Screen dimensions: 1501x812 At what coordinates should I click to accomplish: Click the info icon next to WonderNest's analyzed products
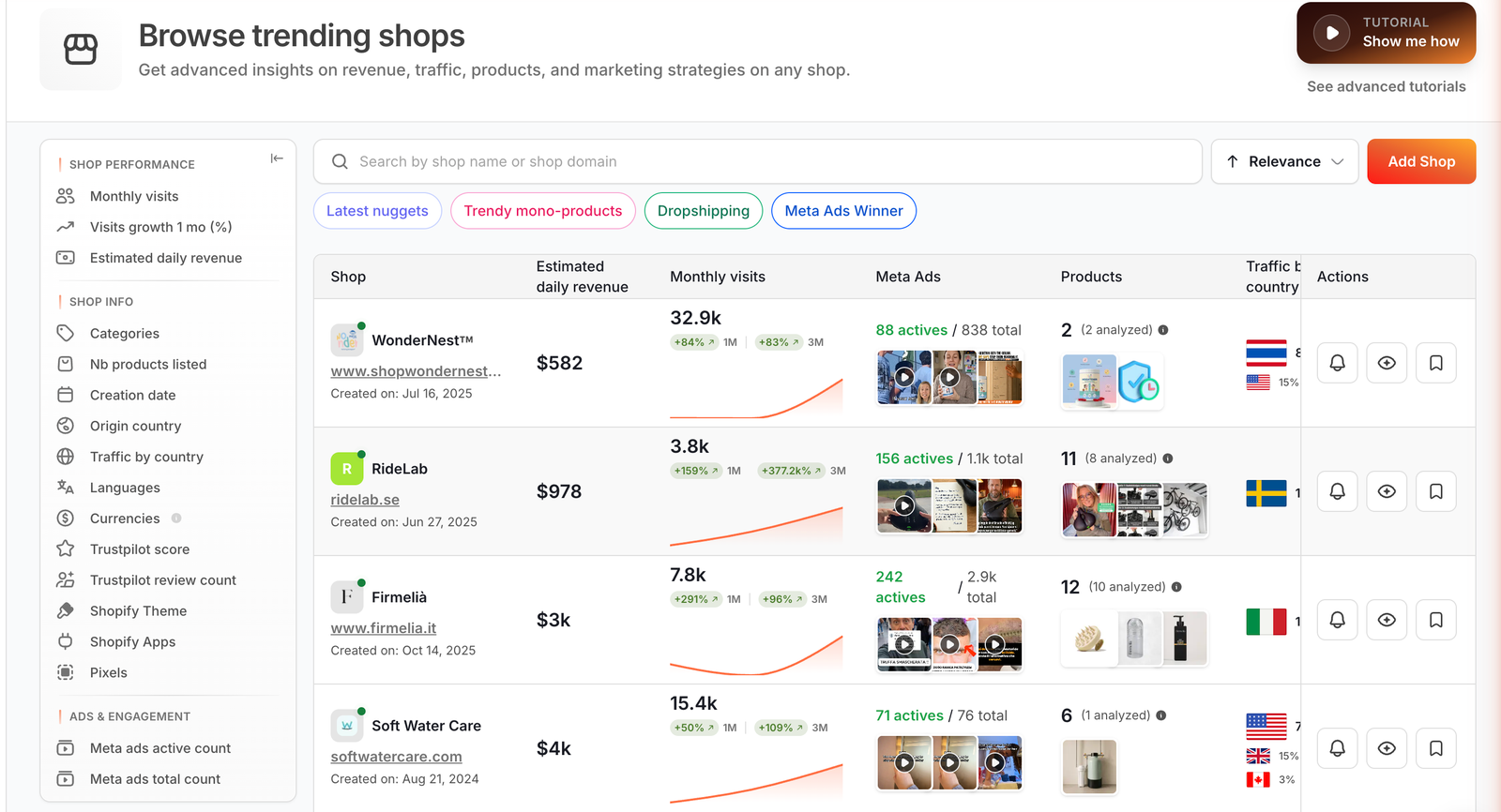pyautogui.click(x=1163, y=330)
